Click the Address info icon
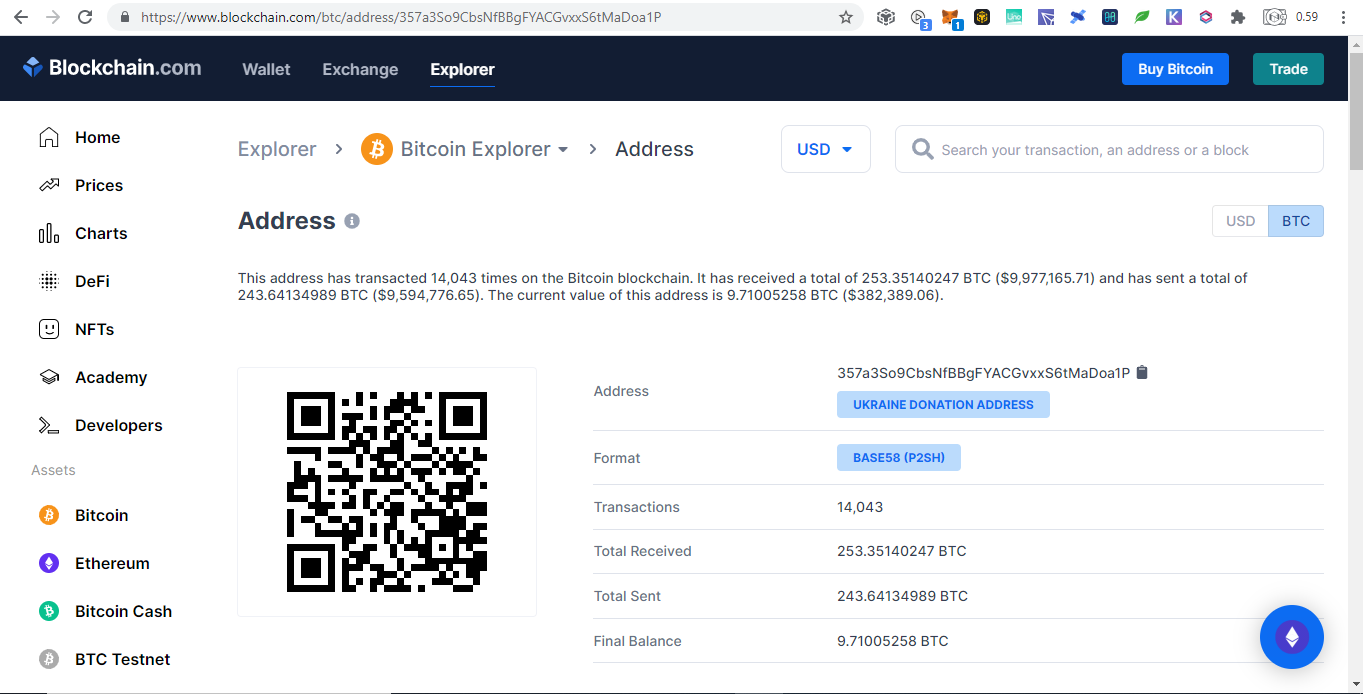This screenshot has height=694, width=1363. point(352,221)
